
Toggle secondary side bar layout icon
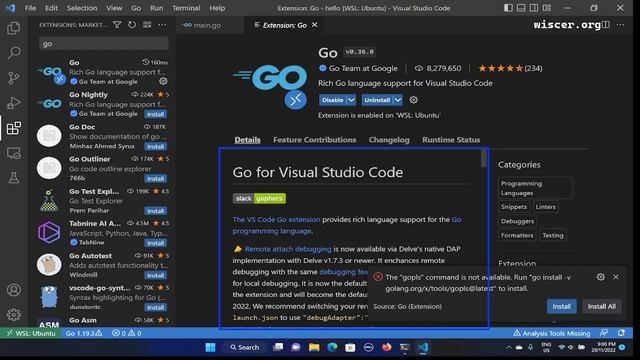[534, 8]
